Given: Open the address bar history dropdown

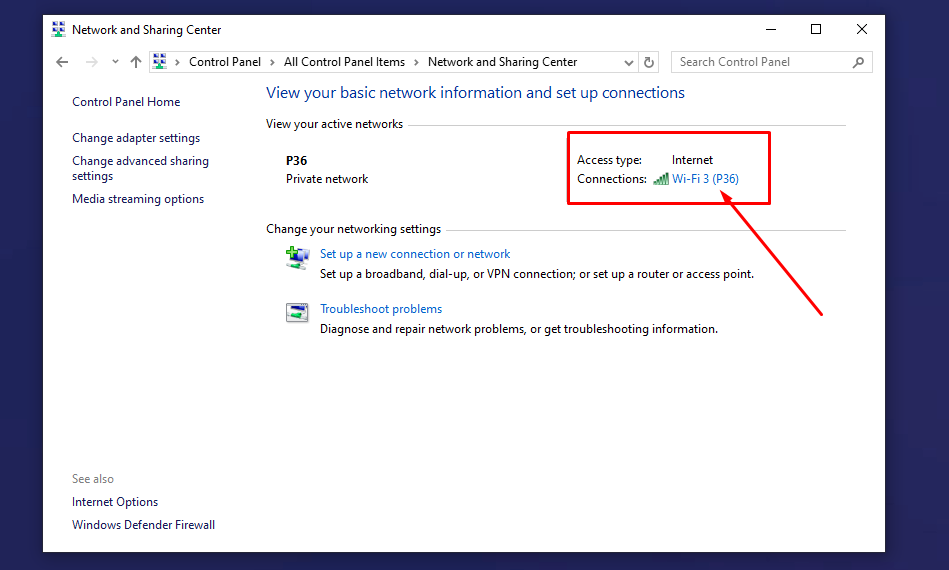Looking at the screenshot, I should [629, 62].
